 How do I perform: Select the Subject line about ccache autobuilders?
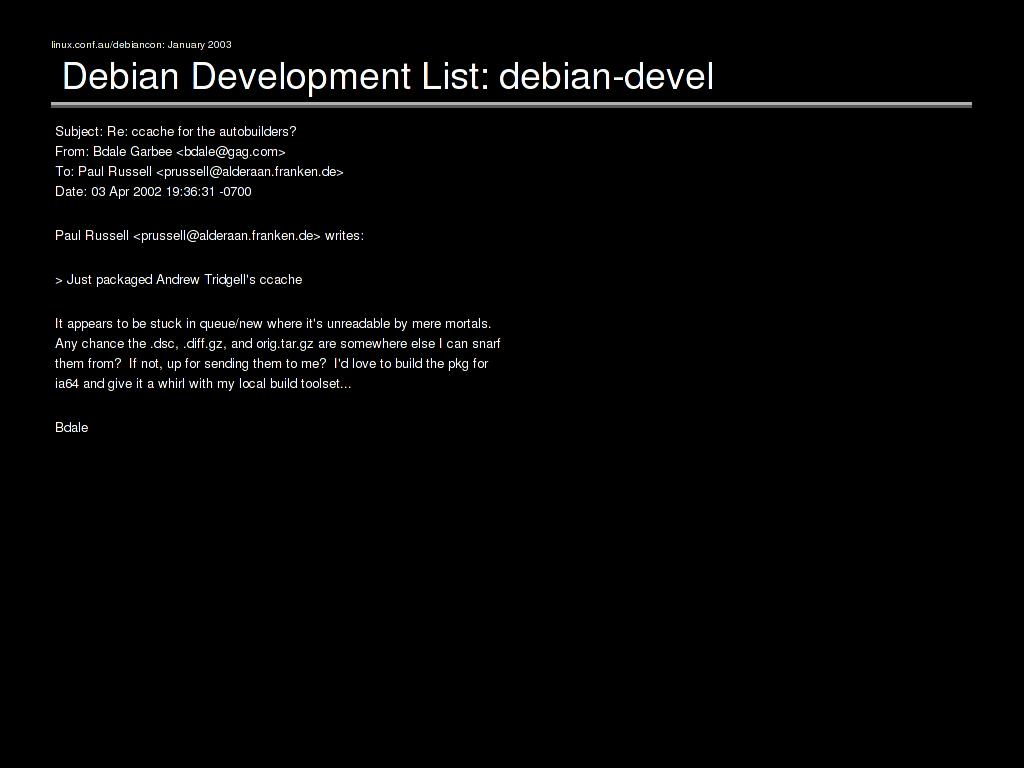coord(175,131)
